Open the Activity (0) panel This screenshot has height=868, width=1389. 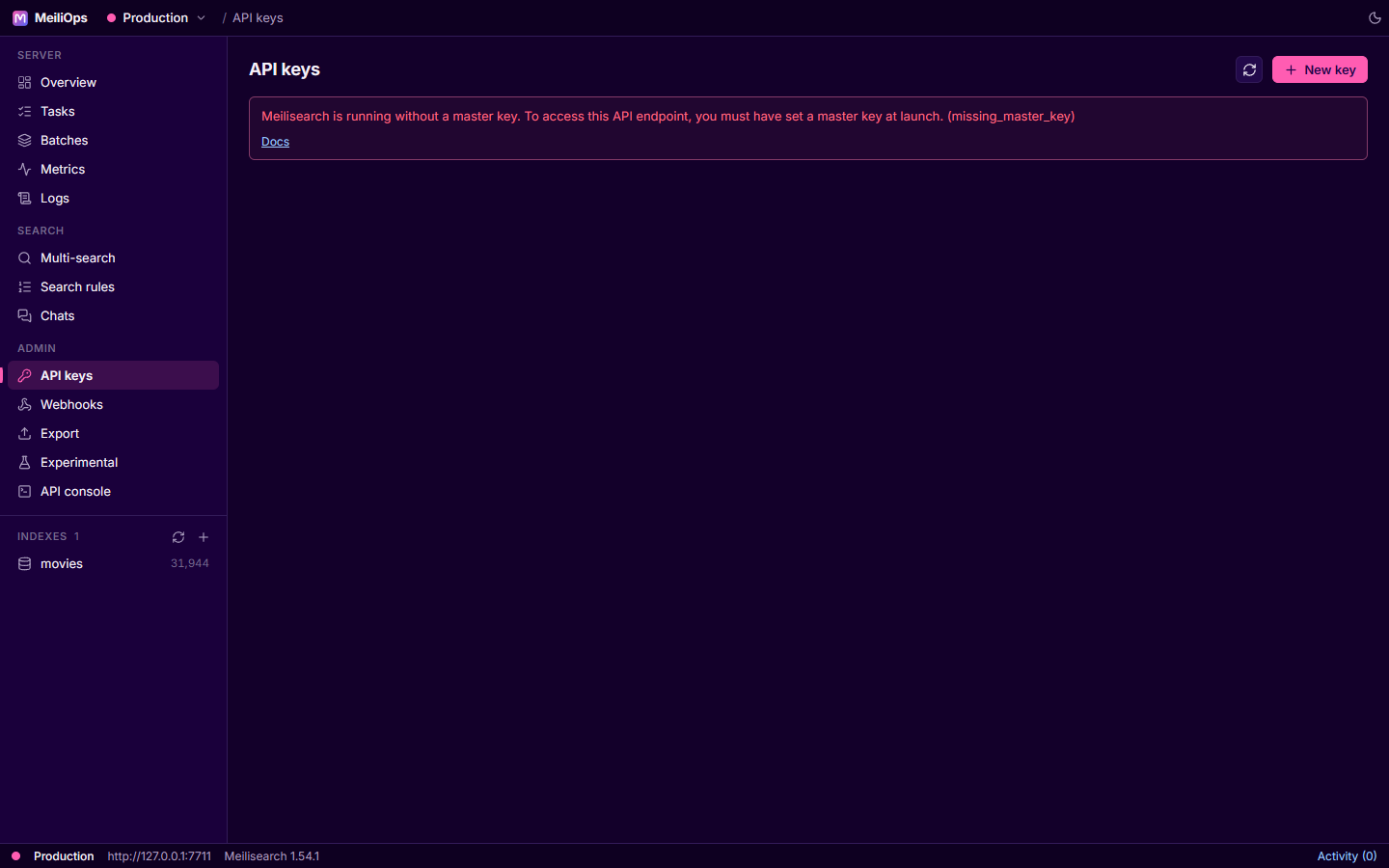(x=1347, y=856)
